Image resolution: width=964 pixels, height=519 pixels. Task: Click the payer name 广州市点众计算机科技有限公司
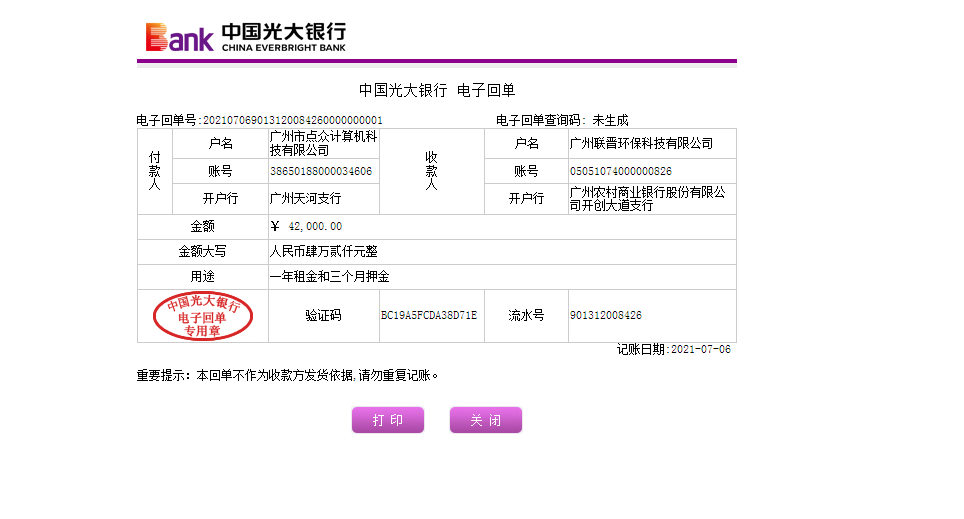tap(323, 143)
